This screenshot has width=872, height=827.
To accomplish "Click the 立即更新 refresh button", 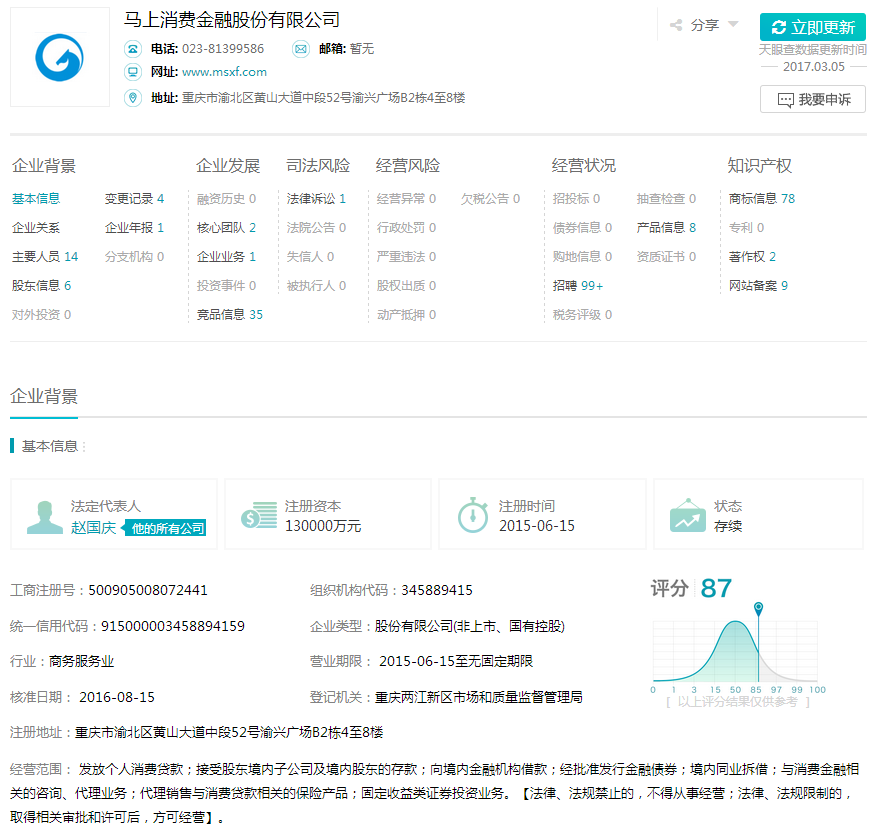I will click(x=812, y=27).
